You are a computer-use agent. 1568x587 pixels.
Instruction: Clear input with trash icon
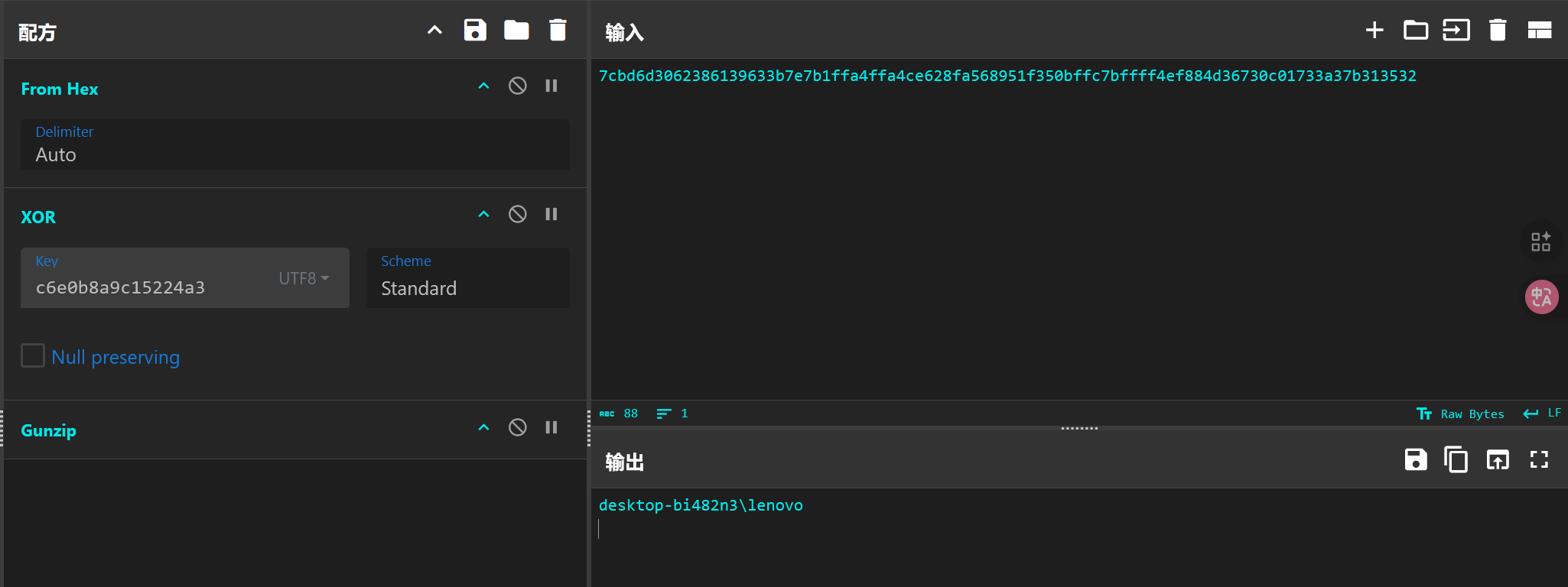tap(1497, 31)
